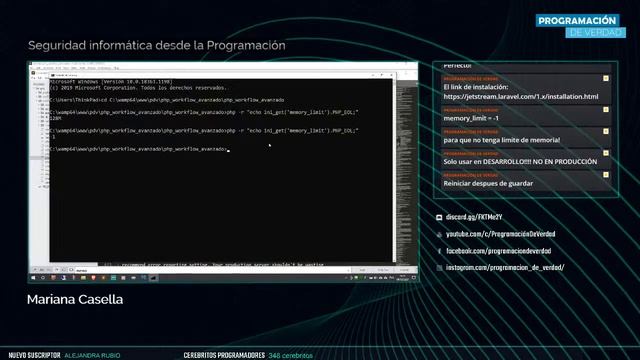This screenshot has width=640, height=360.
Task: Open the Windows Start button
Action: 33,278
